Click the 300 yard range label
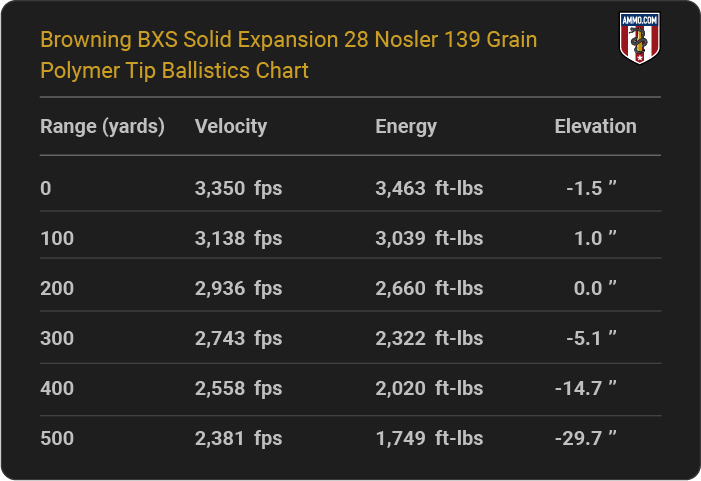This screenshot has width=701, height=481. tap(57, 338)
